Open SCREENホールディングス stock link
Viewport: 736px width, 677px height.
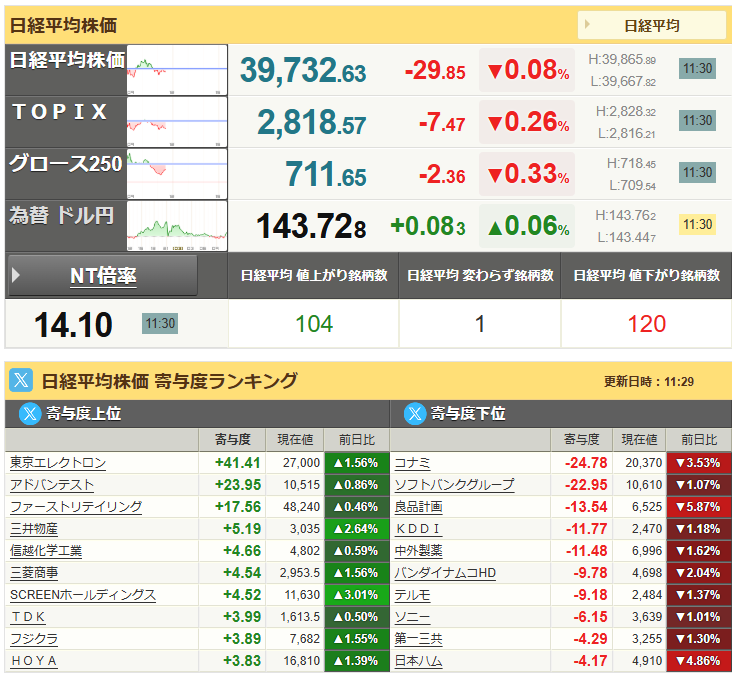pos(83,595)
